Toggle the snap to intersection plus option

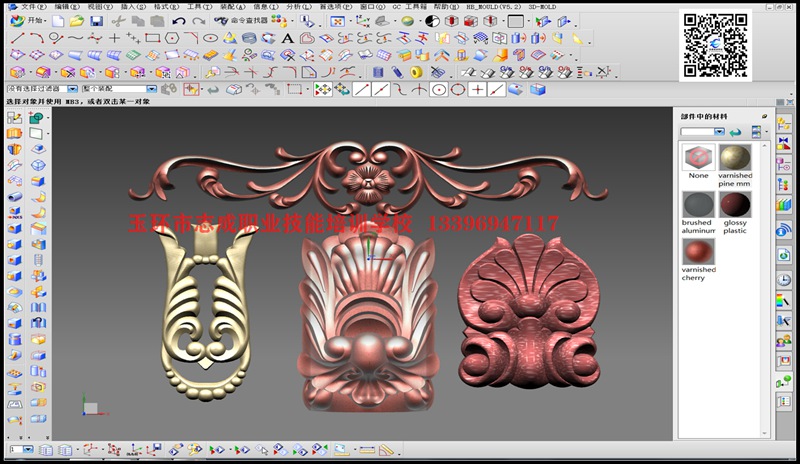(477, 90)
